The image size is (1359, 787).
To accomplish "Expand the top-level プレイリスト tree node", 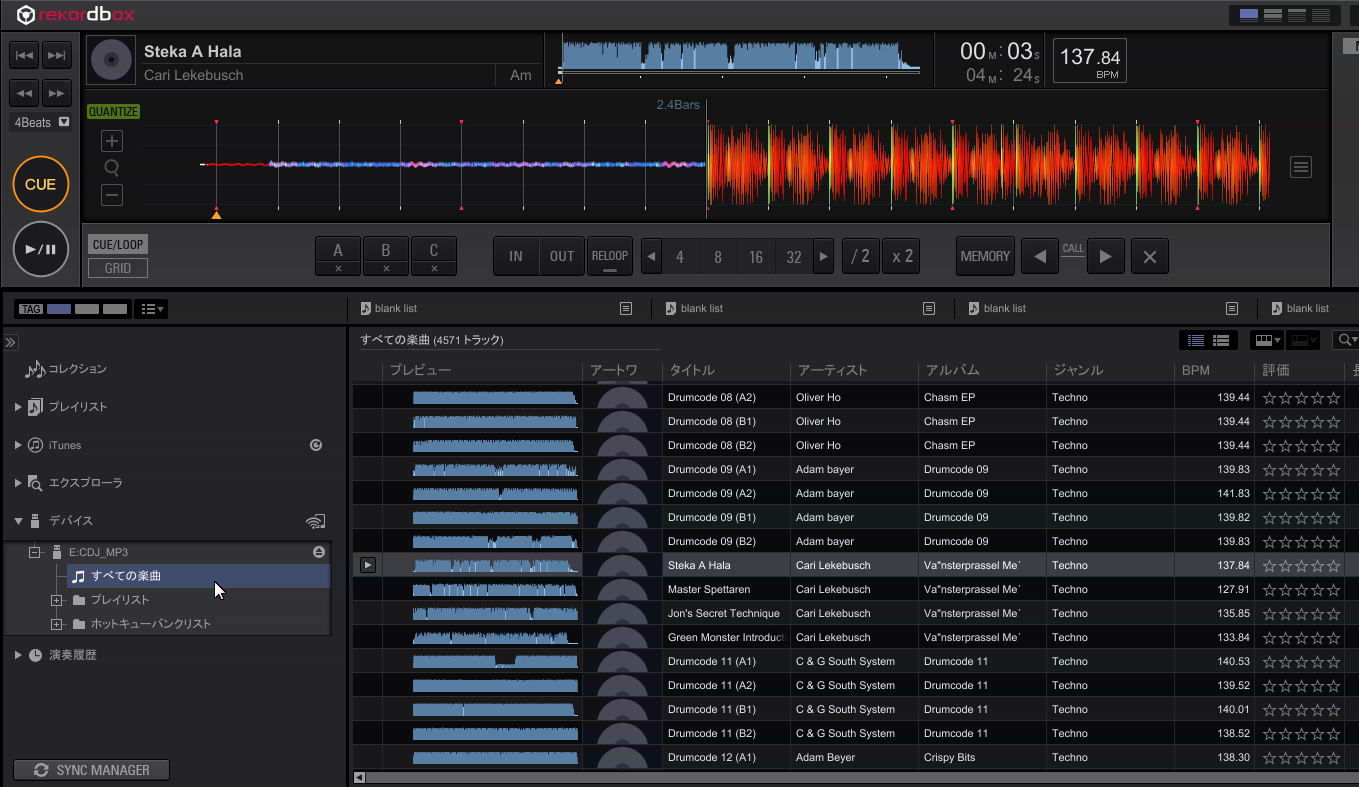I will [18, 407].
